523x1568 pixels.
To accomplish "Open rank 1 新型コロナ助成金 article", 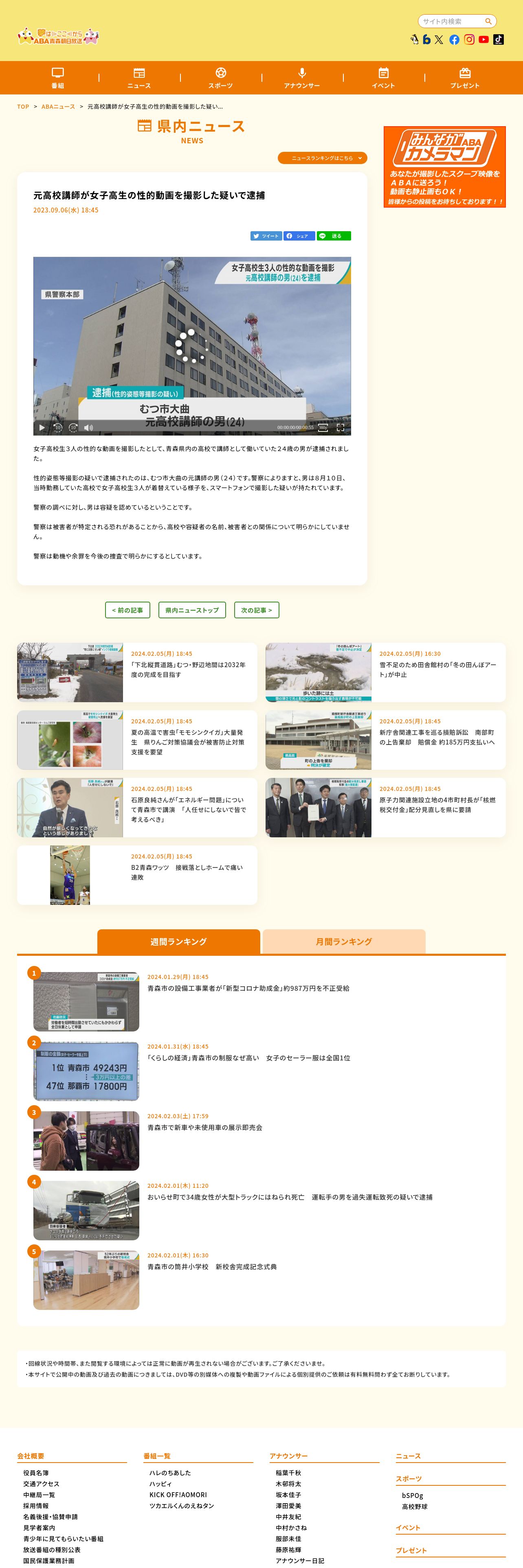I will [x=248, y=988].
